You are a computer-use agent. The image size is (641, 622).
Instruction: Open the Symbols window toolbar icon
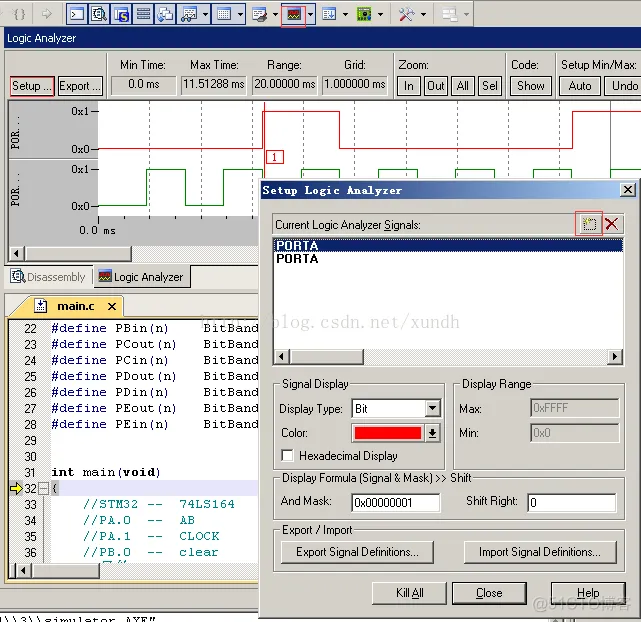pyautogui.click(x=121, y=14)
